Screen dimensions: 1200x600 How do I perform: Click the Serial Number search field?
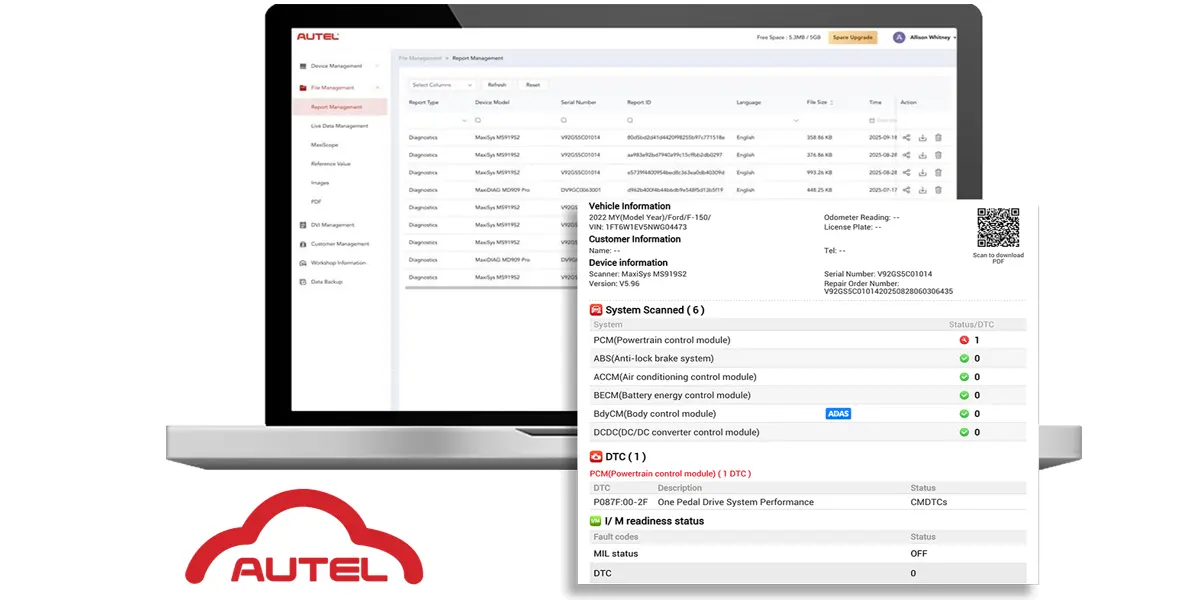(x=591, y=120)
